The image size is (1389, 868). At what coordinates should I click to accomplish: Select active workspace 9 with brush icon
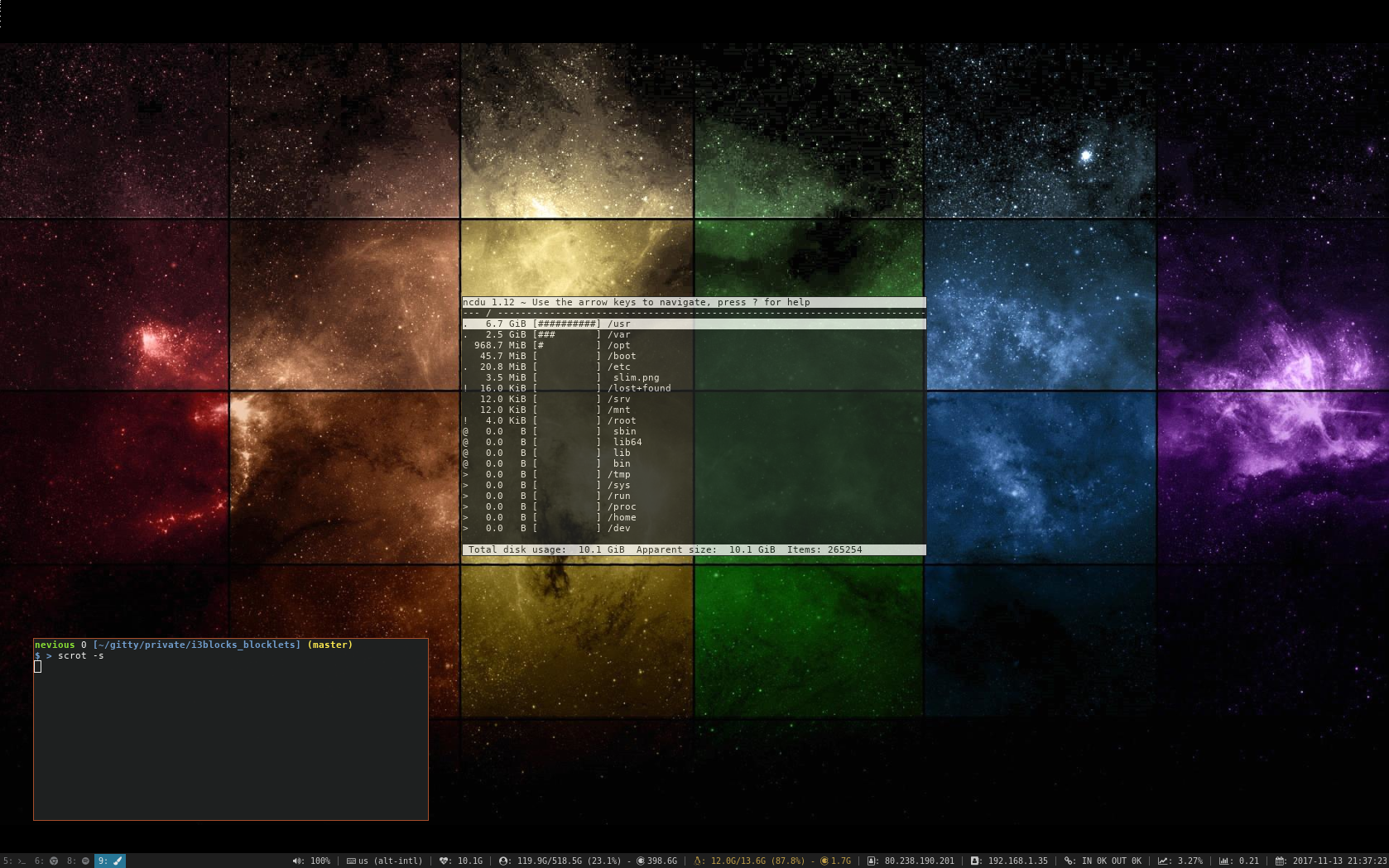110,861
